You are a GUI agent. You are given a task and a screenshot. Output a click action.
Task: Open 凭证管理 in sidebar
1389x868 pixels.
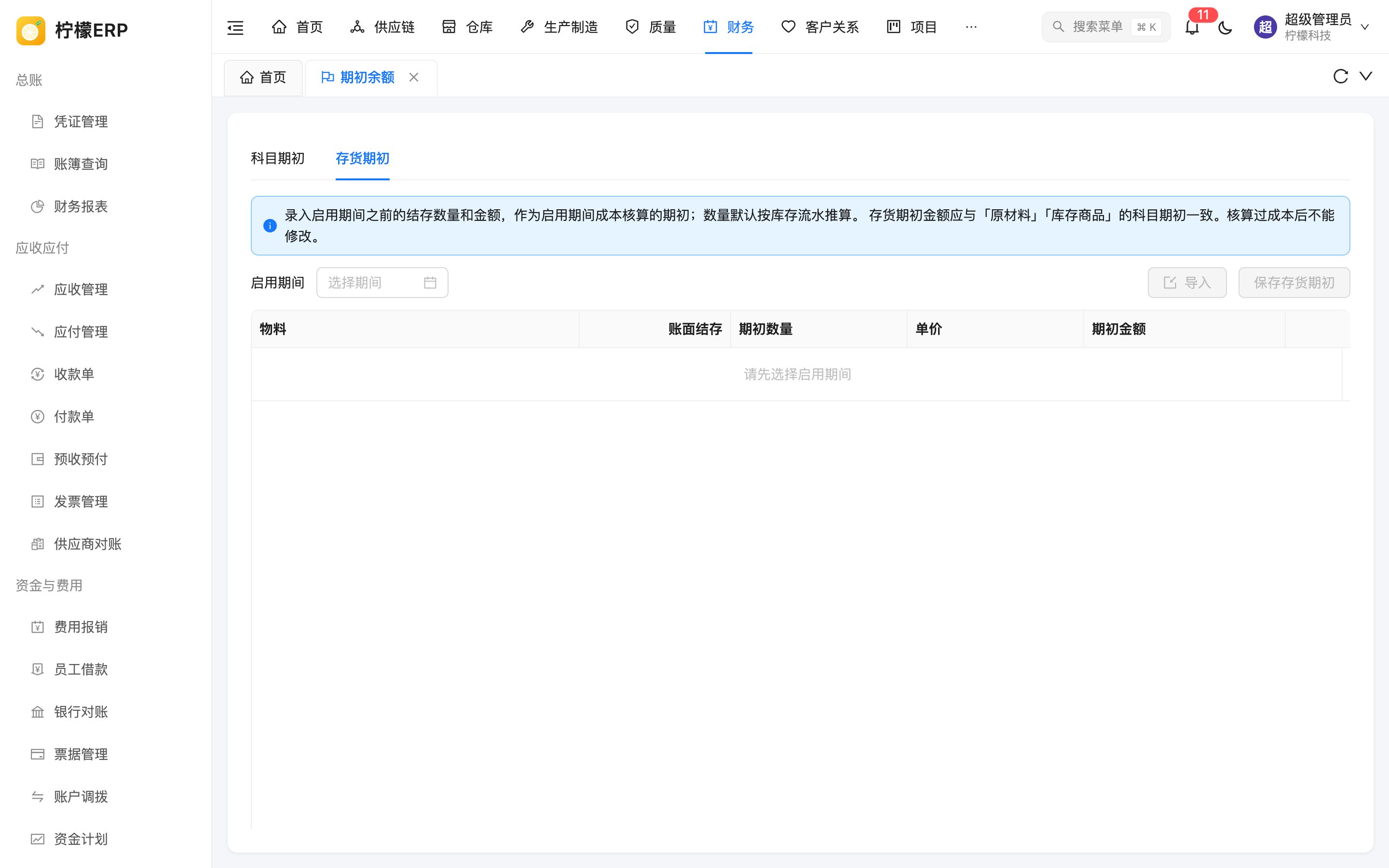click(x=106, y=122)
